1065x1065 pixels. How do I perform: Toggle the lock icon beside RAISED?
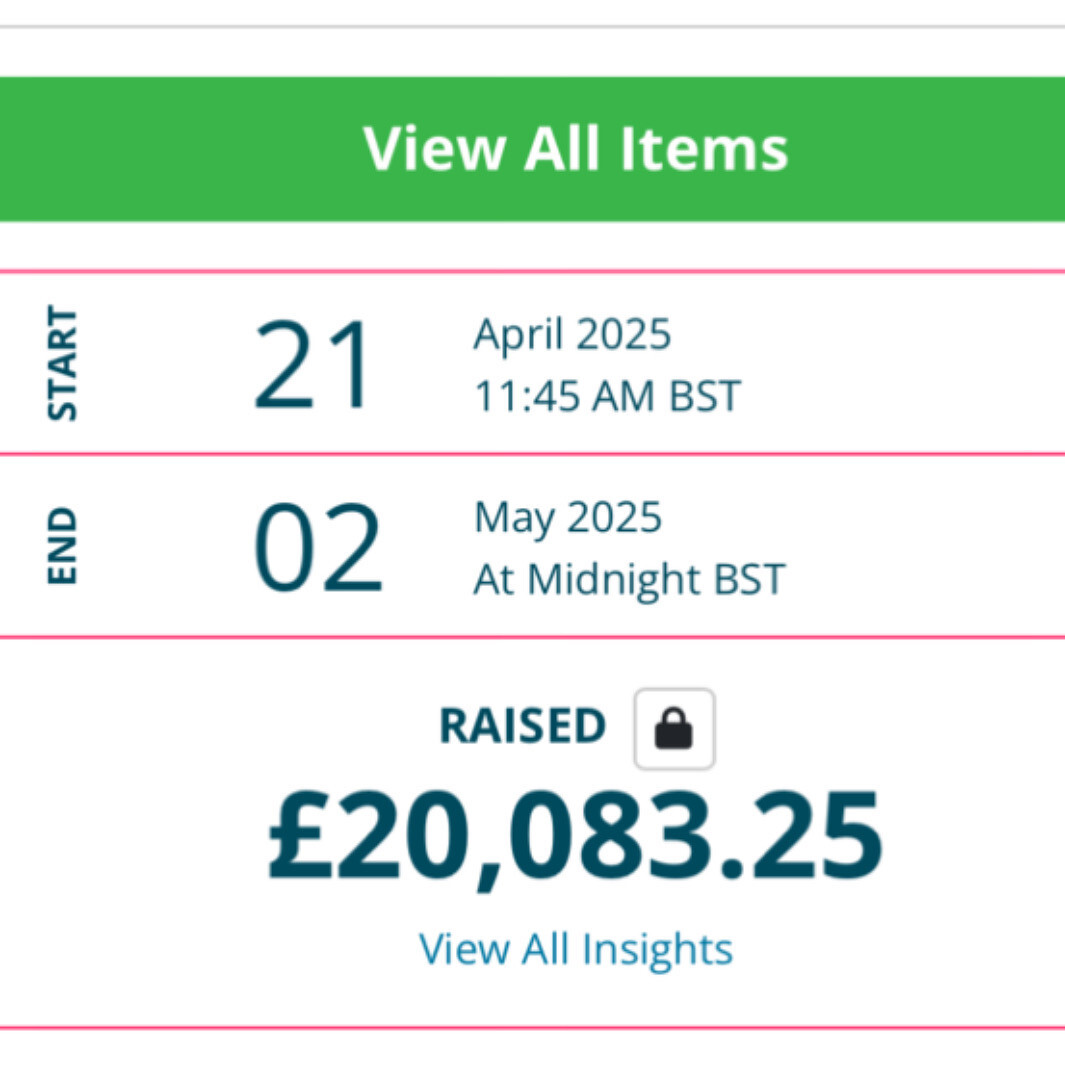(674, 729)
